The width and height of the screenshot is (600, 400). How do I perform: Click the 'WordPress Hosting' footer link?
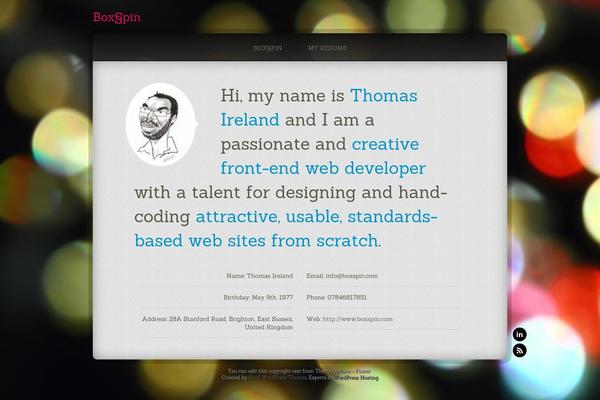tap(356, 378)
